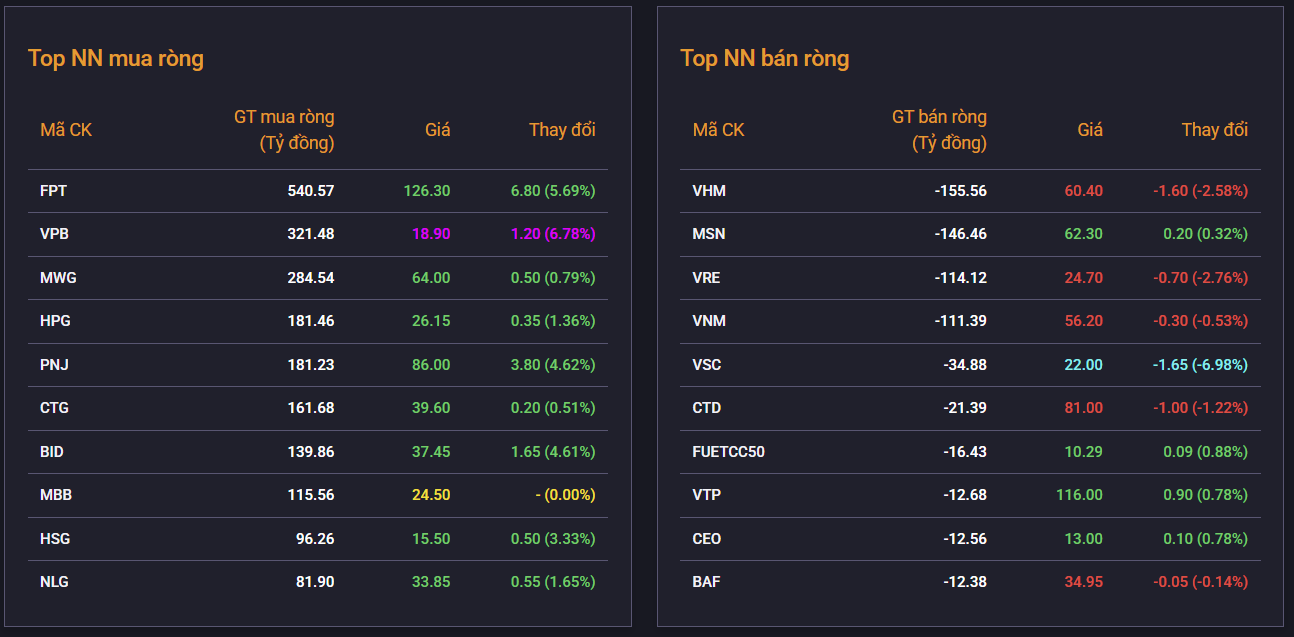Select the HSG stock ticker

[55, 539]
